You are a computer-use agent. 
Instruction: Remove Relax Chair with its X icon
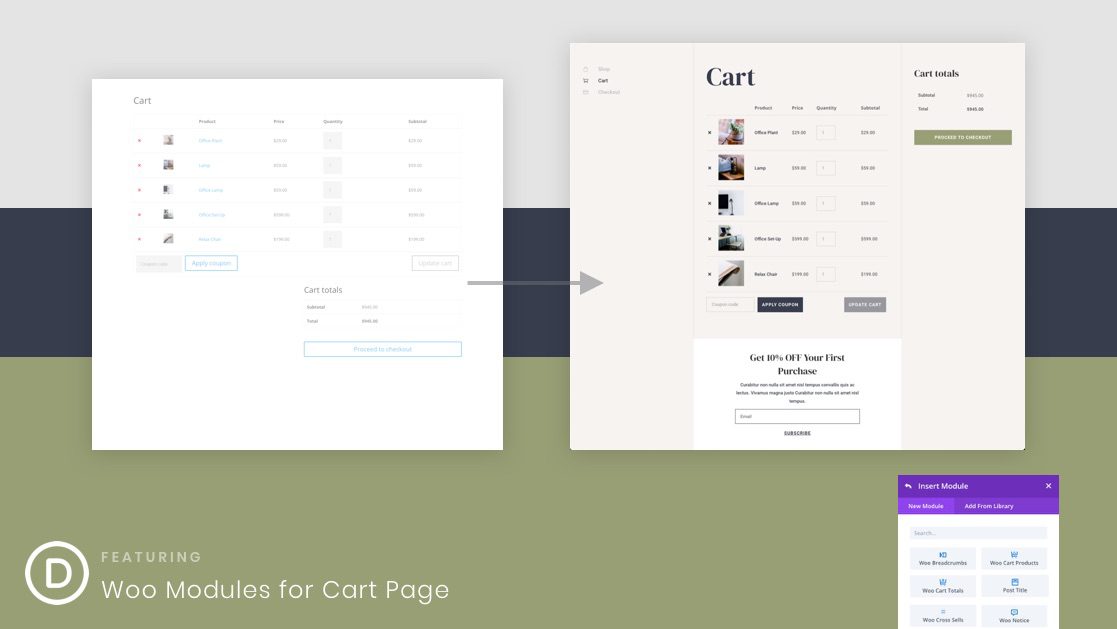pos(709,274)
